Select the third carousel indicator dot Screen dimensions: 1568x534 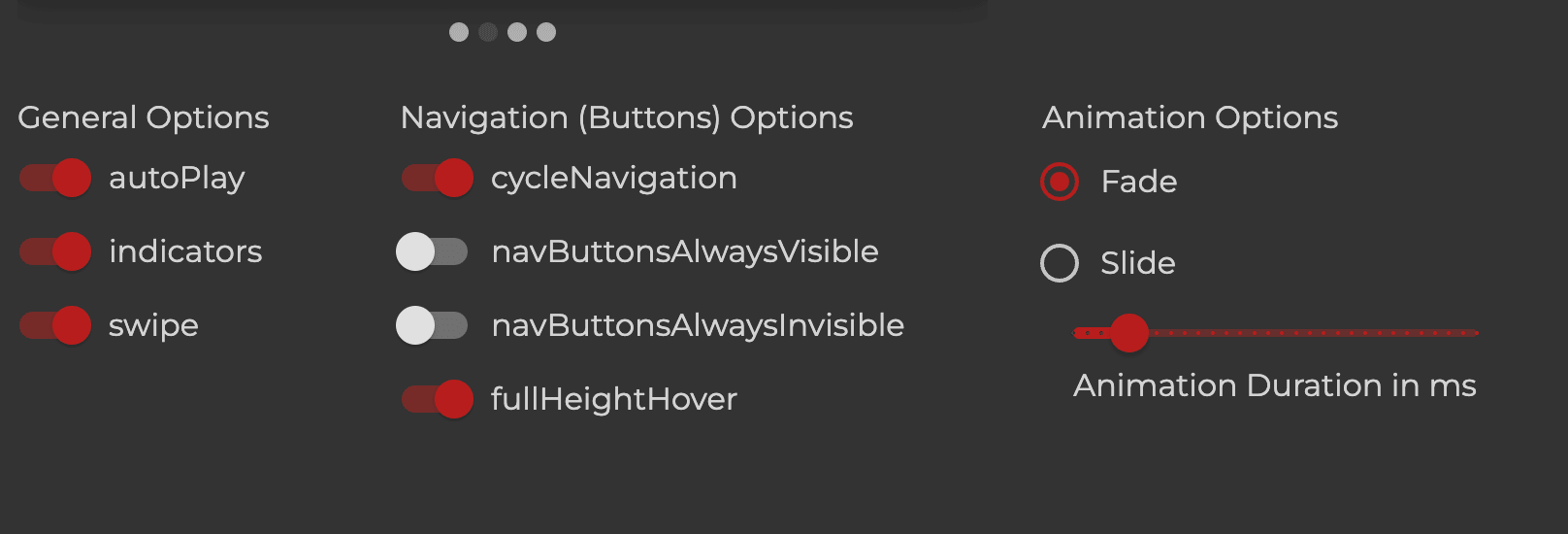click(517, 32)
